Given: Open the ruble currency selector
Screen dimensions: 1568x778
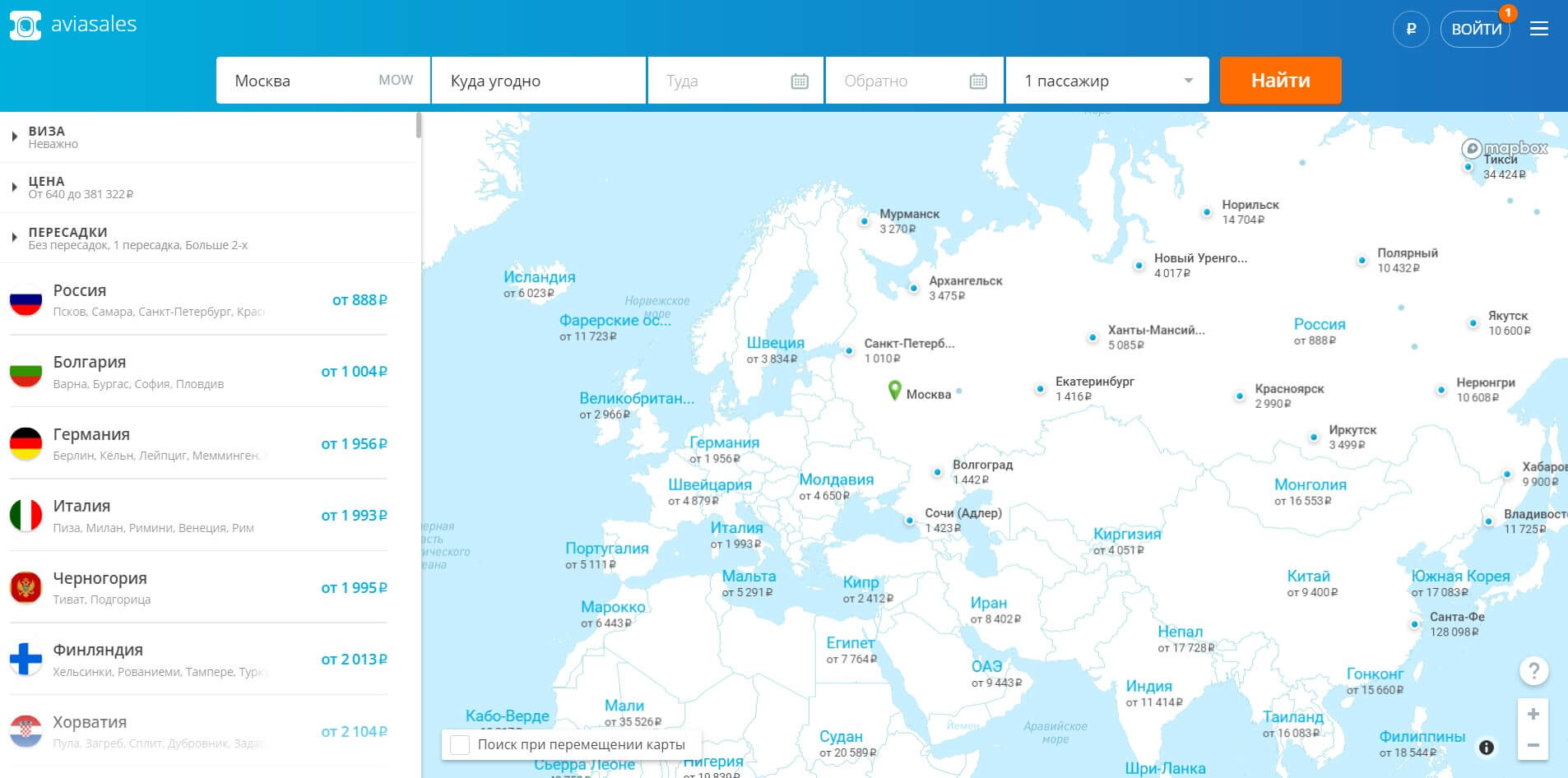Looking at the screenshot, I should (1411, 30).
